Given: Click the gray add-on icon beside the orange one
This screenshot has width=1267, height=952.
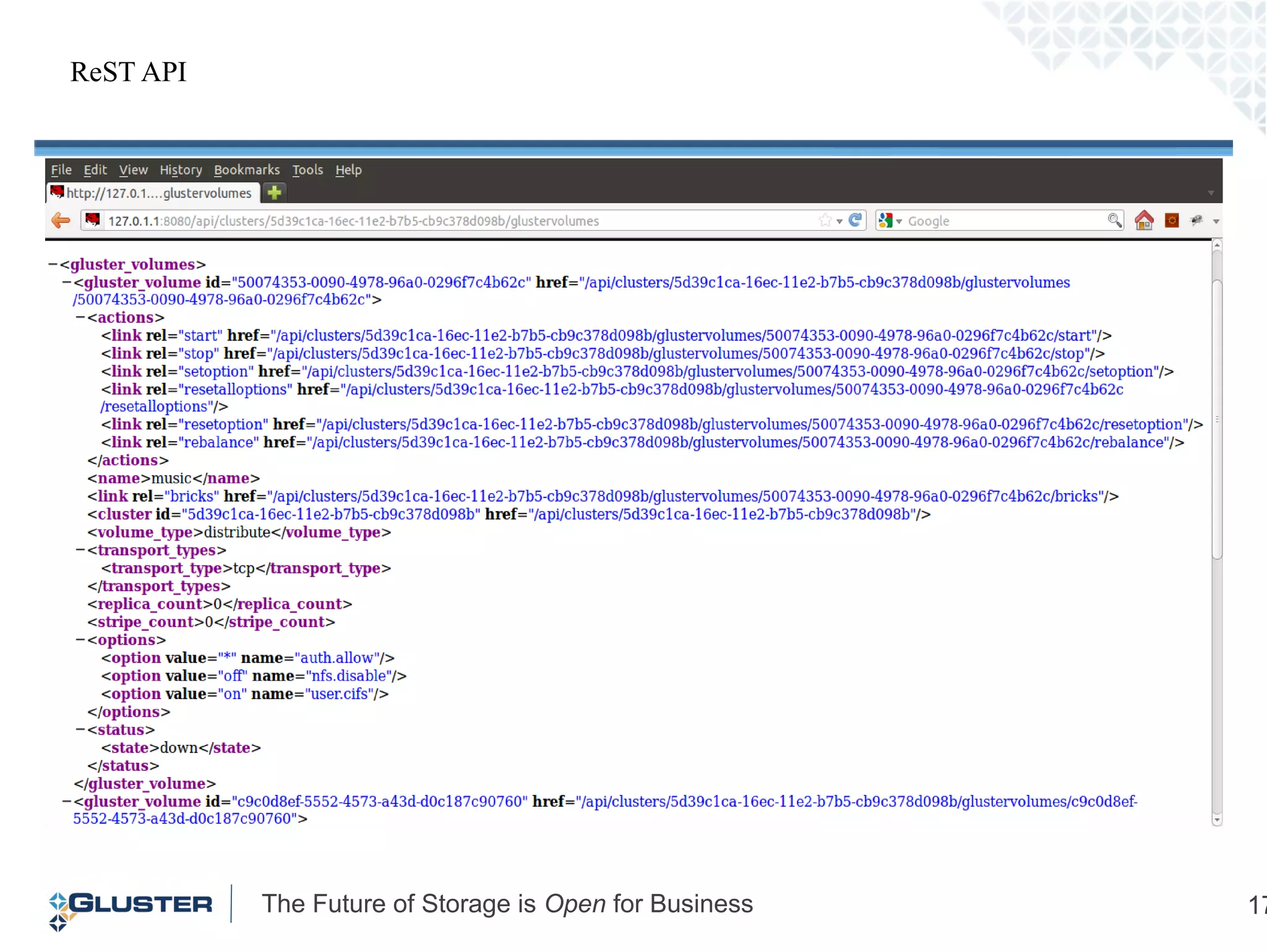Looking at the screenshot, I should [1196, 220].
